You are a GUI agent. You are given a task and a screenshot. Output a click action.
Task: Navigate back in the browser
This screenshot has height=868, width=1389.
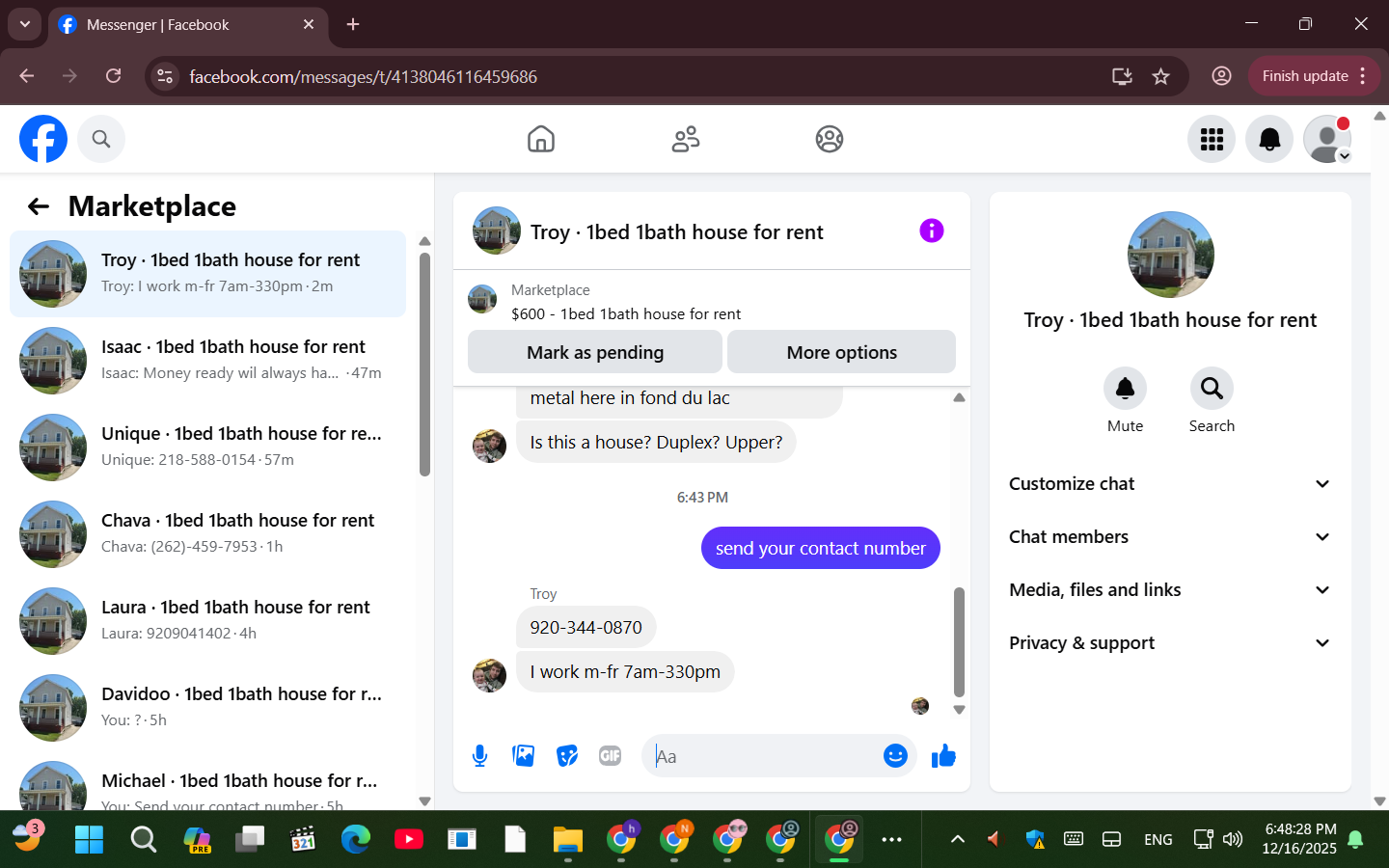point(27,76)
